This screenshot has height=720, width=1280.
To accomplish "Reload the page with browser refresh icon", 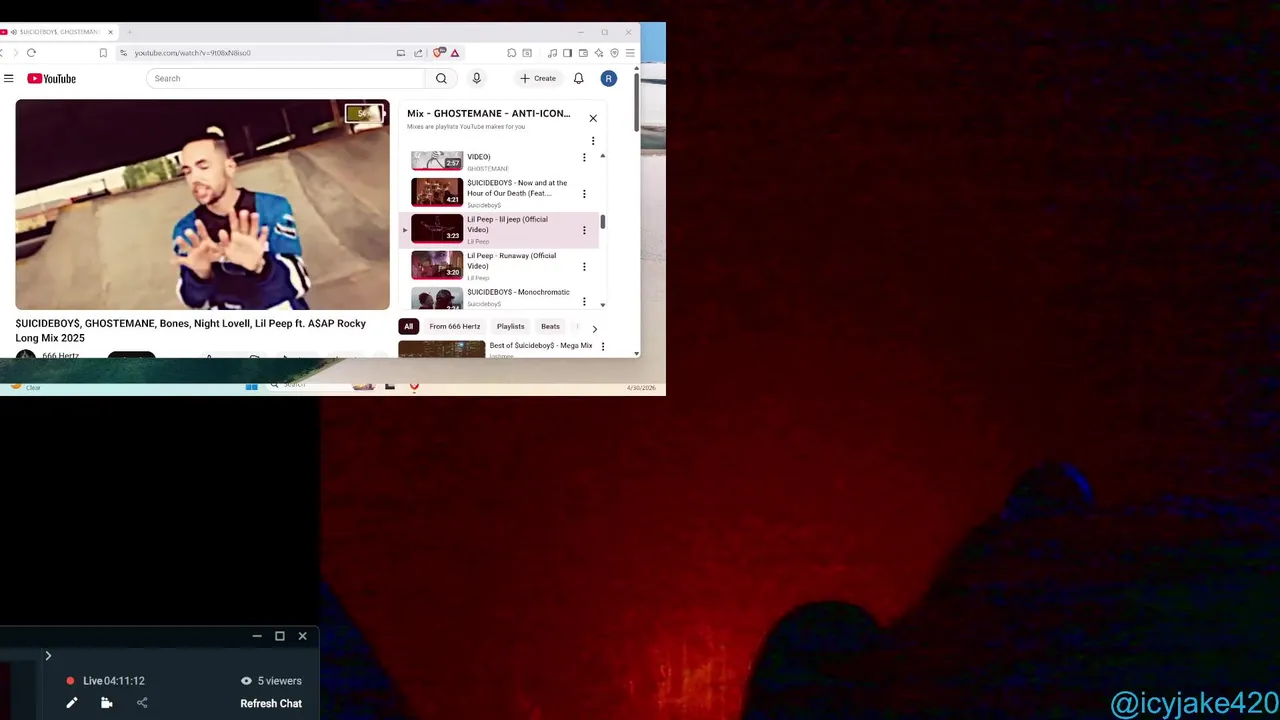I will point(31,53).
